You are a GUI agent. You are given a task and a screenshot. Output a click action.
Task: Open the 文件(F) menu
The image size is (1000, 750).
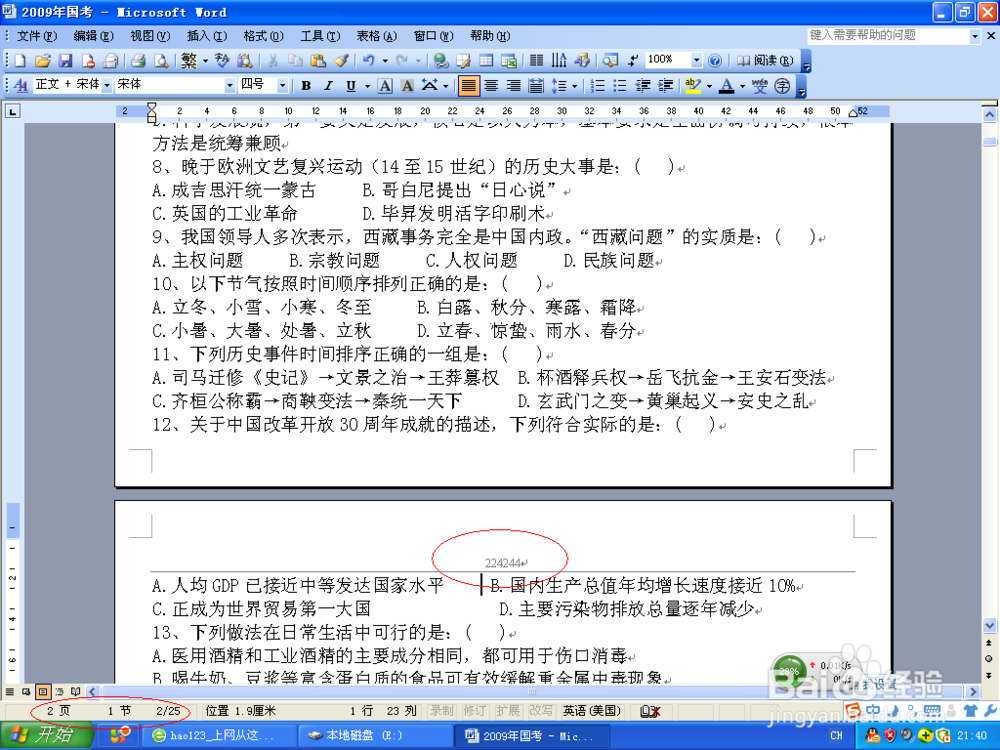coord(36,36)
